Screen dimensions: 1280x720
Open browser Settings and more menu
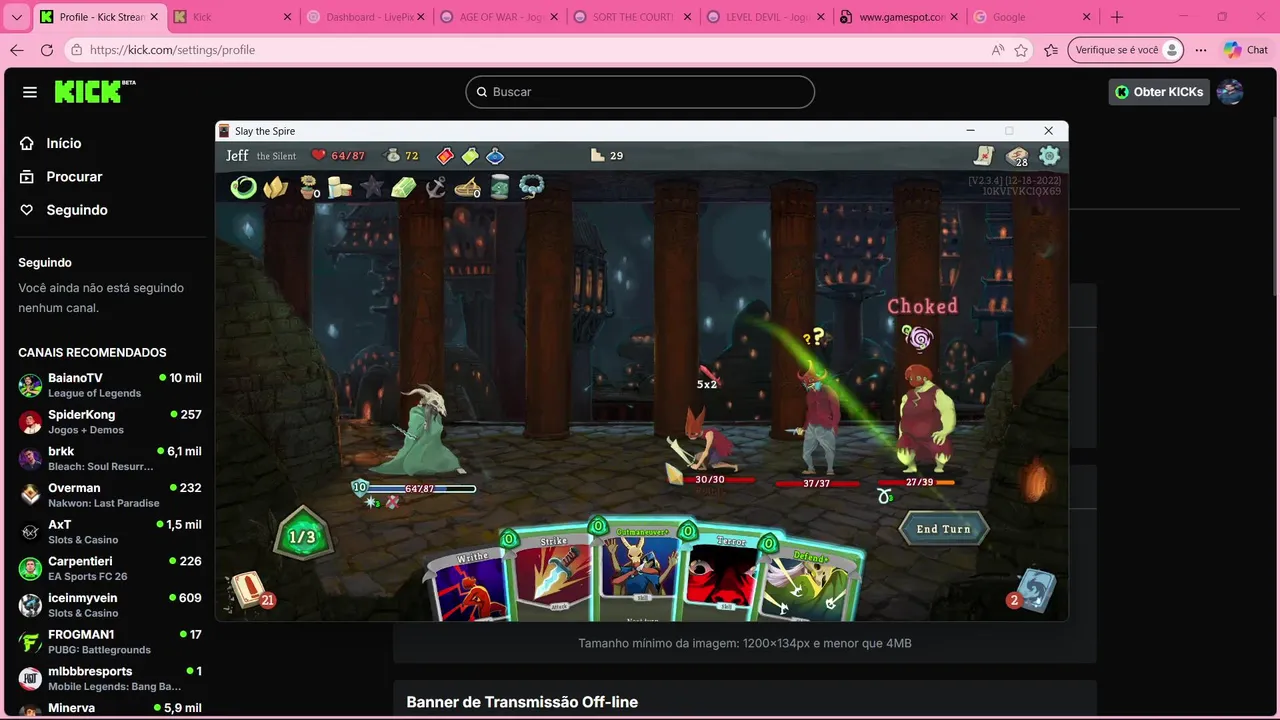click(1200, 50)
